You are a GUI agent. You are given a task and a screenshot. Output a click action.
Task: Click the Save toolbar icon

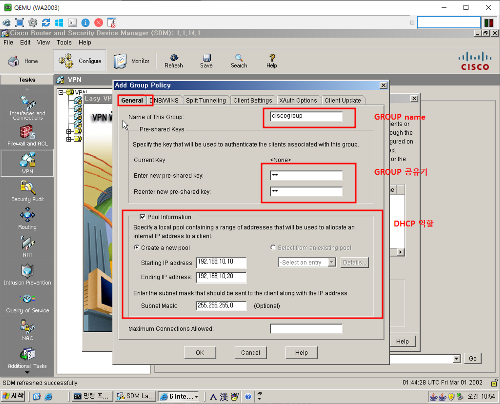coord(206,61)
